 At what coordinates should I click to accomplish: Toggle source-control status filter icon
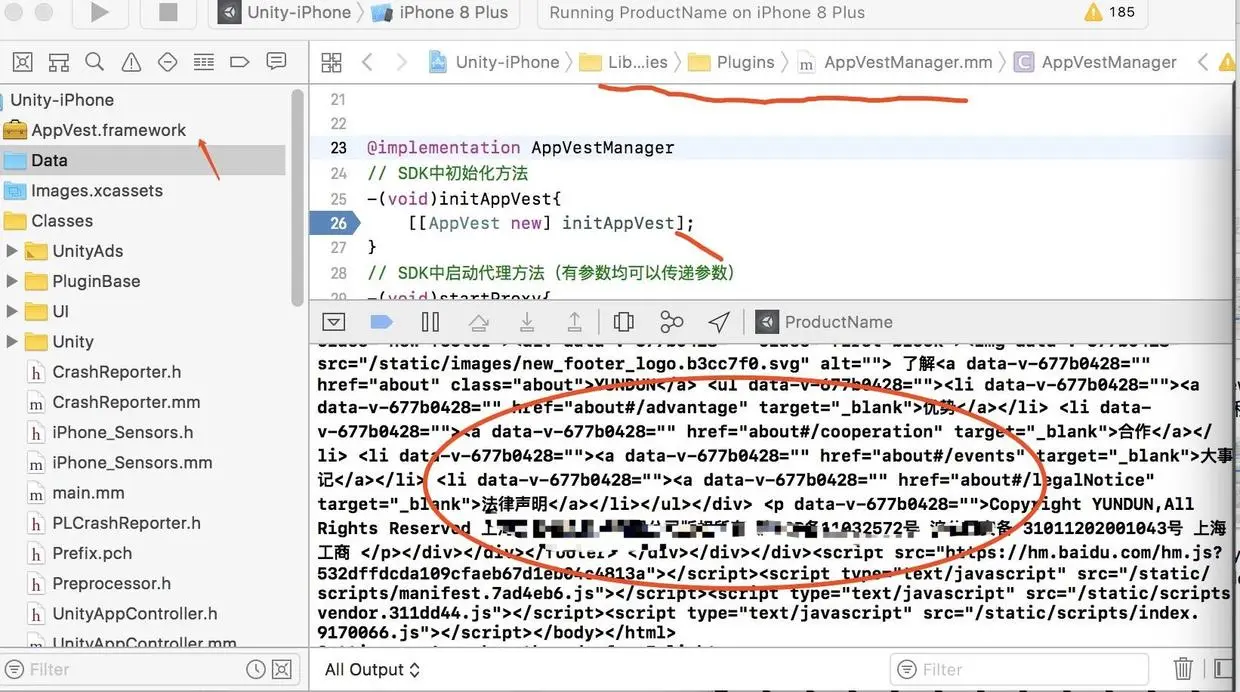(282, 669)
